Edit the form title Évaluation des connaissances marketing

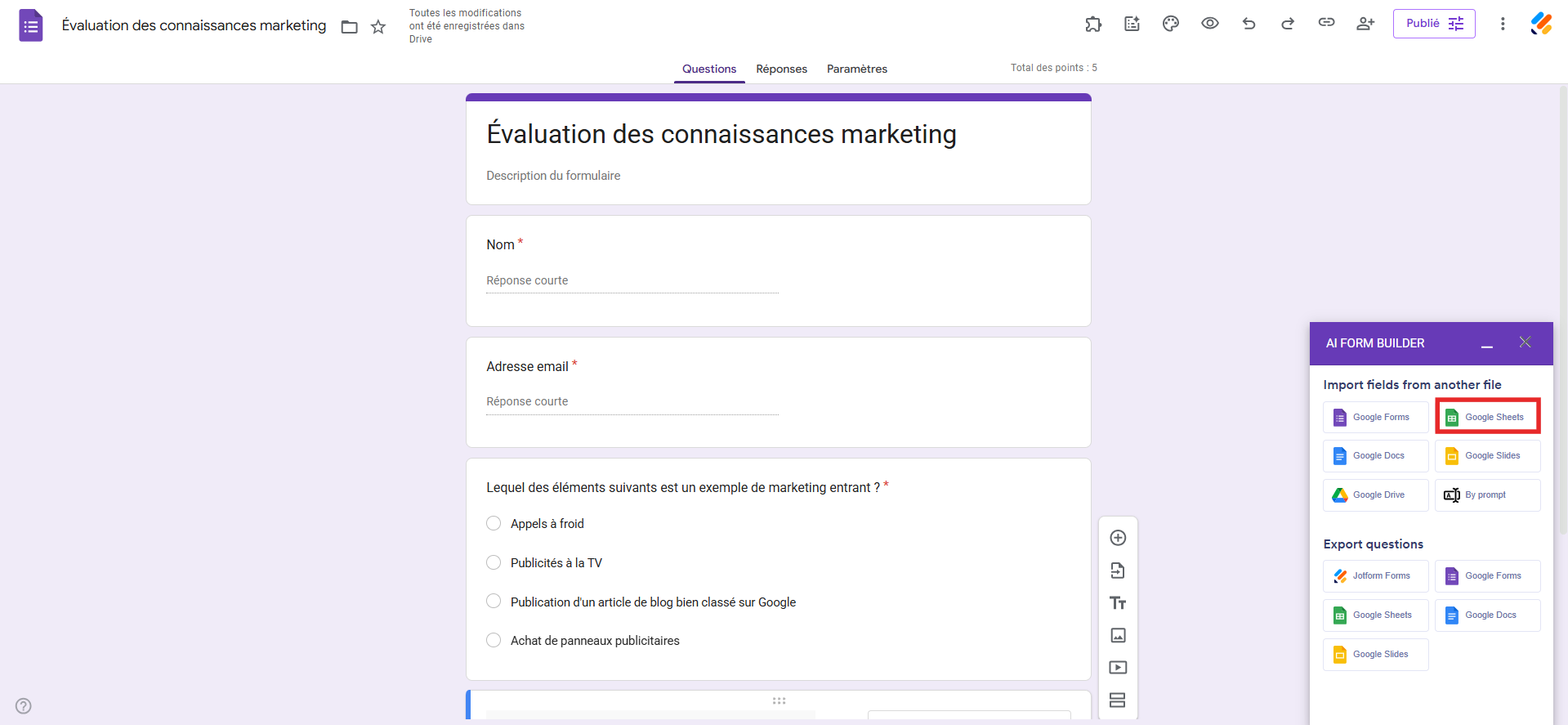pos(721,134)
